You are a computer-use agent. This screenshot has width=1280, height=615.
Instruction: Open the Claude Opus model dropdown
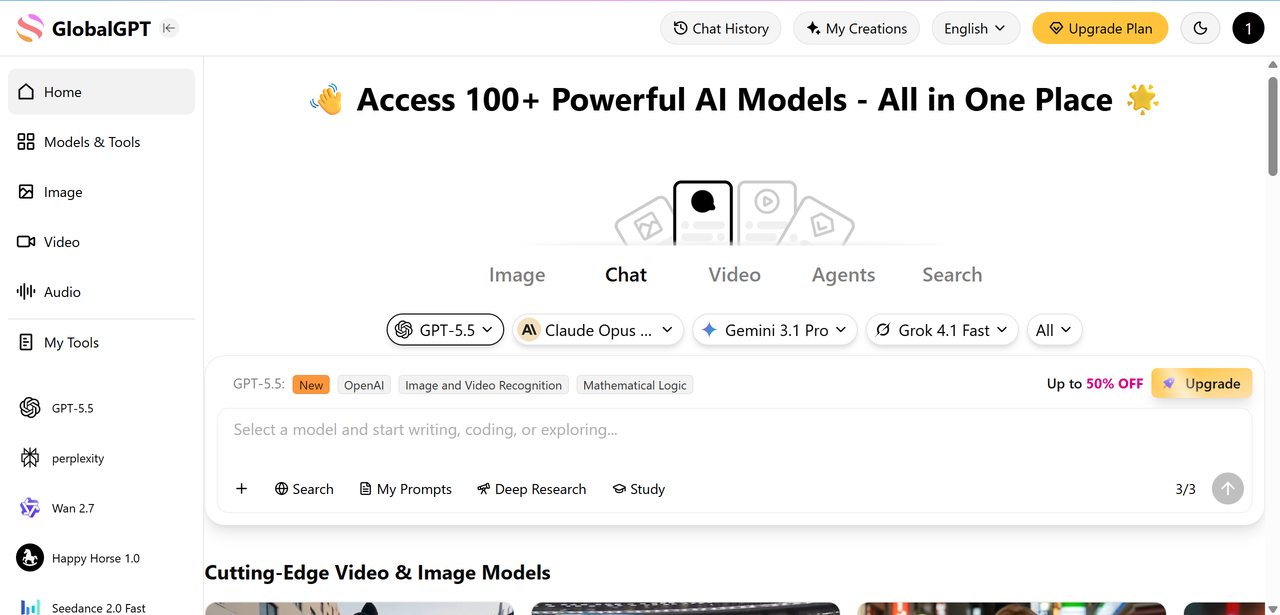tap(598, 330)
